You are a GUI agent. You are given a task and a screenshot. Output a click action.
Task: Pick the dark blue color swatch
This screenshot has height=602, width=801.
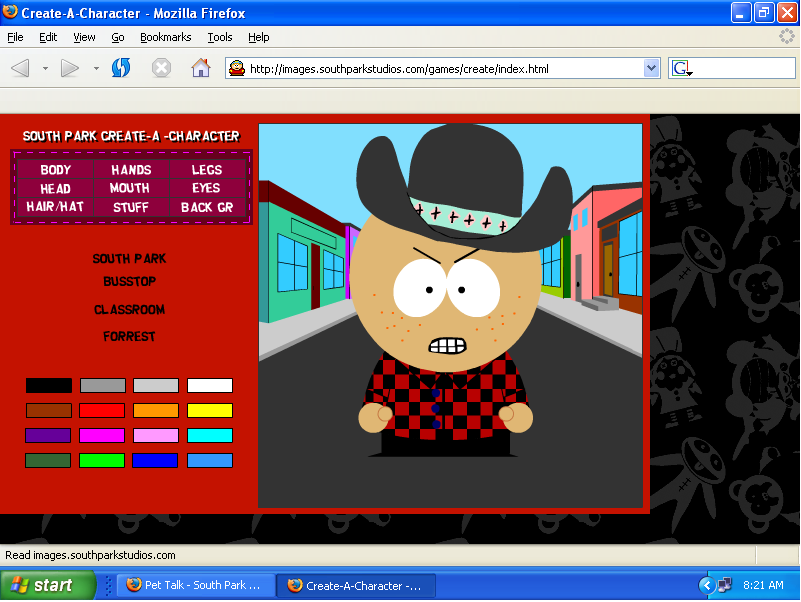(155, 460)
